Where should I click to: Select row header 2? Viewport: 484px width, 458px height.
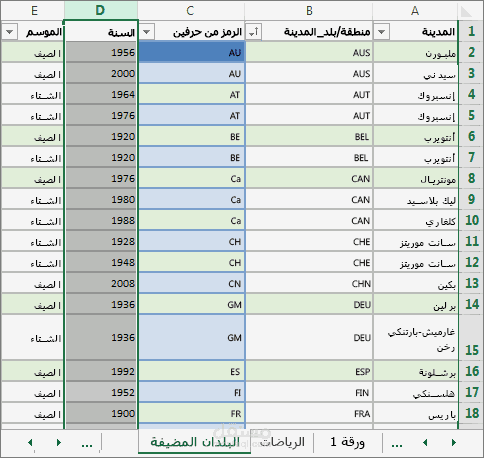471,52
